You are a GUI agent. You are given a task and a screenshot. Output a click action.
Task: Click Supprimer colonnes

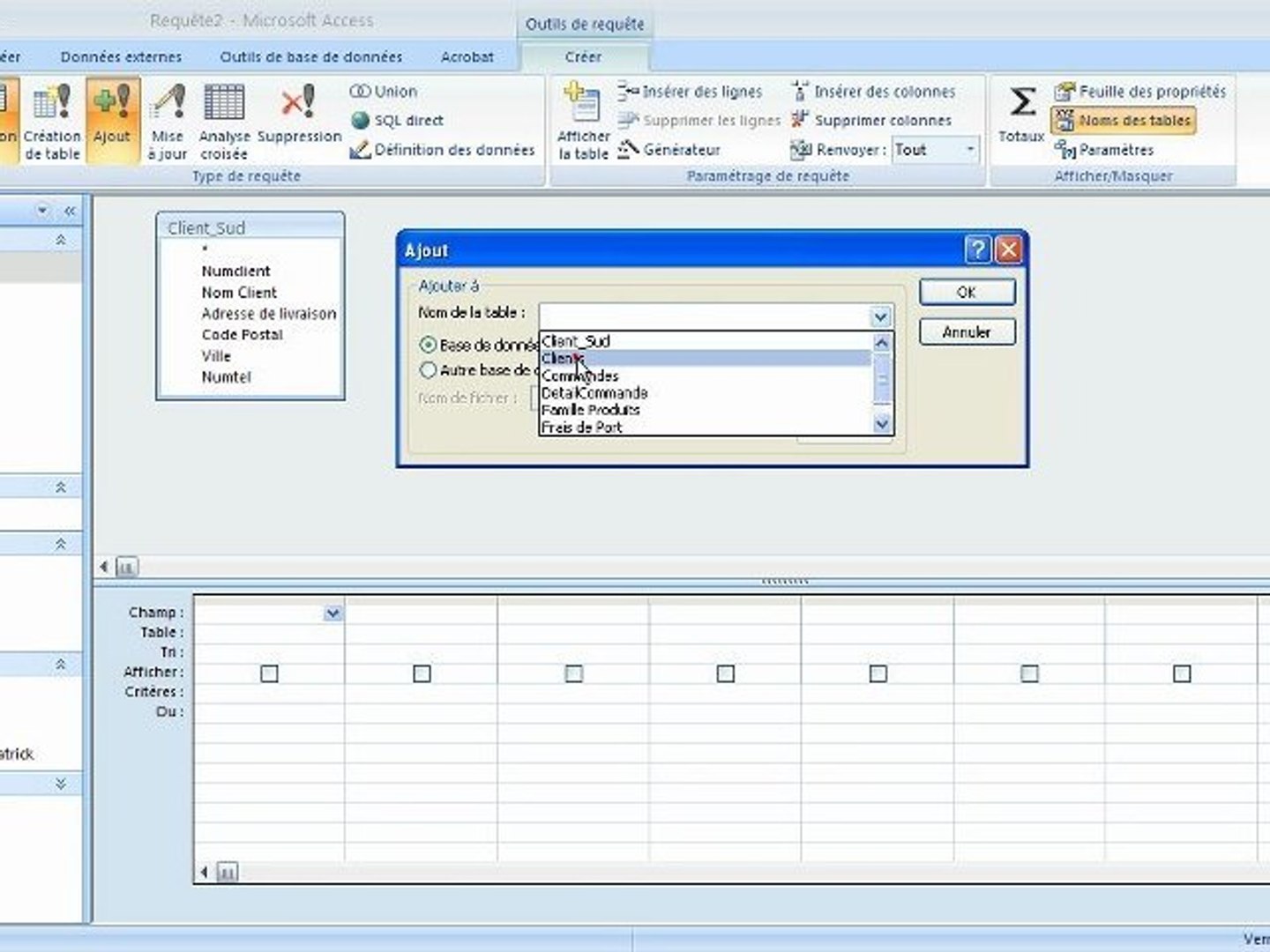point(871,121)
